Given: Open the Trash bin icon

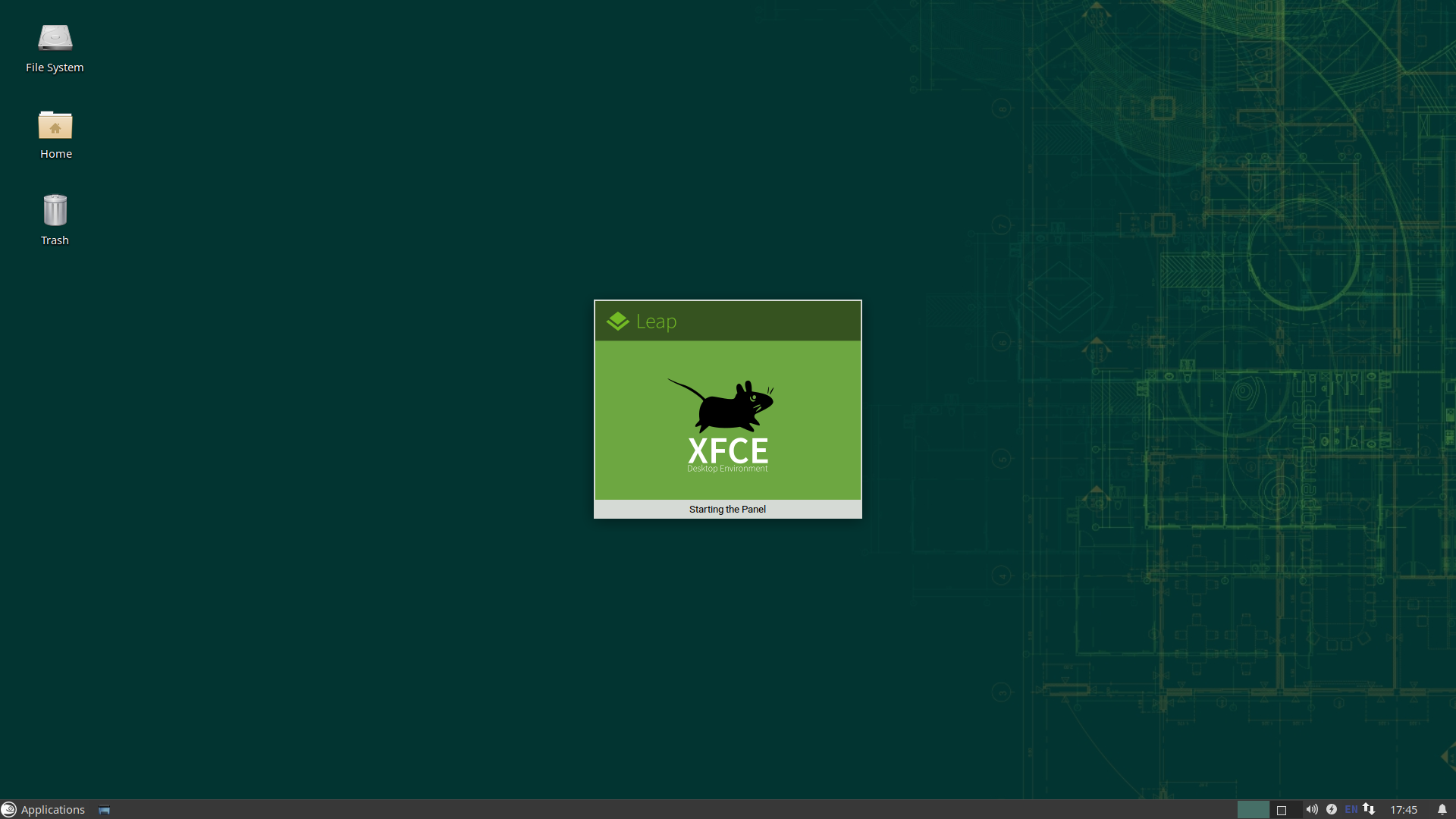Looking at the screenshot, I should 55,211.
